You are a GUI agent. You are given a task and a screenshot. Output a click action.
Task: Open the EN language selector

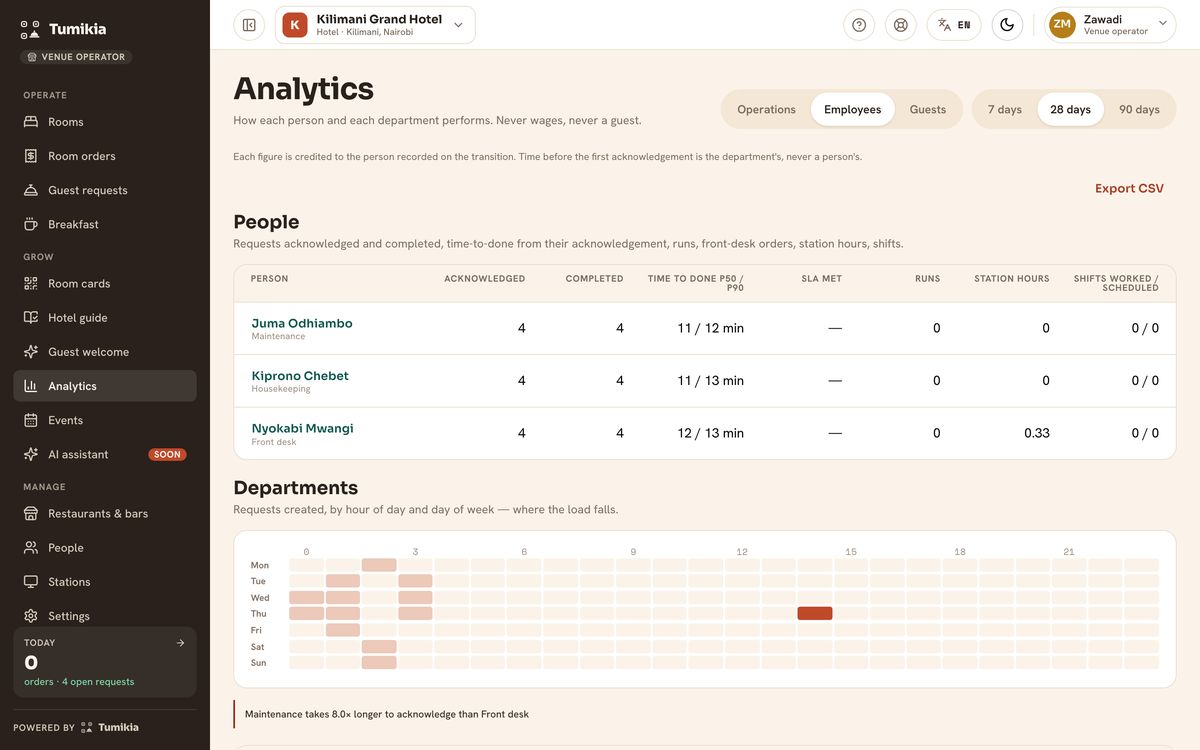[954, 25]
